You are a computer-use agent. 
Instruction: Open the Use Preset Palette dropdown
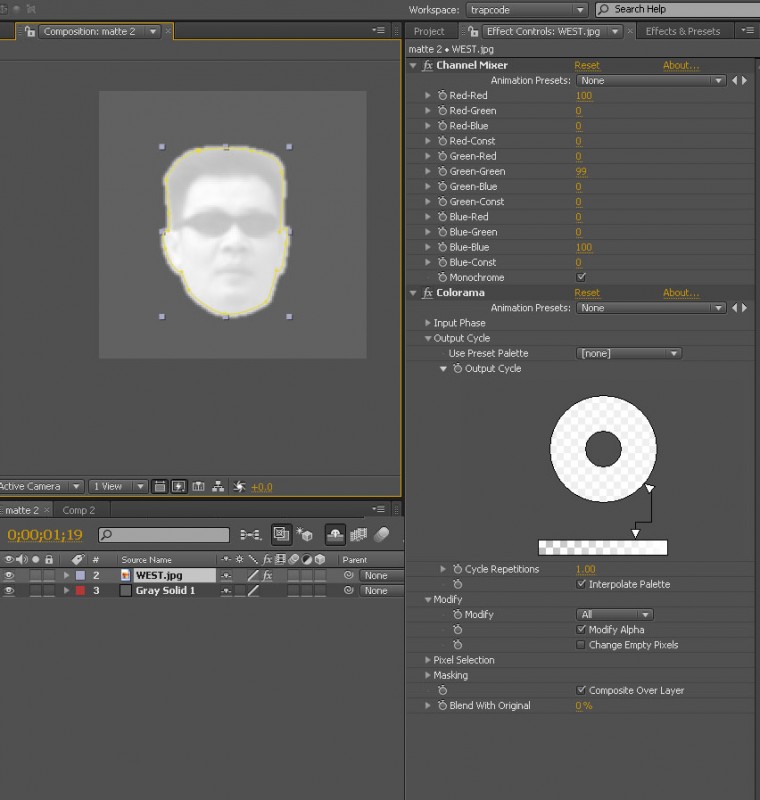pyautogui.click(x=629, y=353)
